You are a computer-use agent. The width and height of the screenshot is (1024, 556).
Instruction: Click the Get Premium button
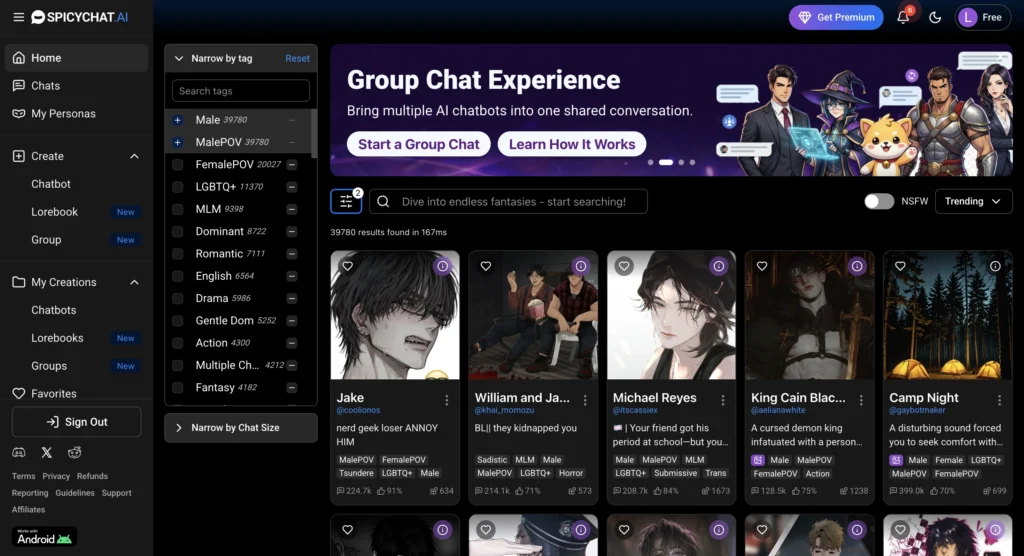pos(836,18)
